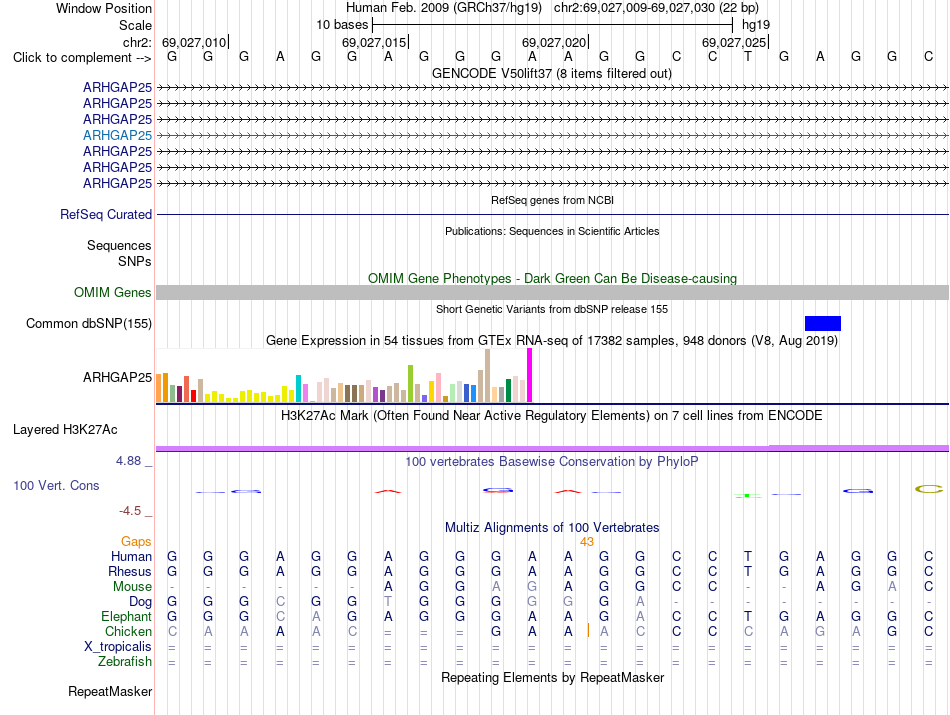This screenshot has width=950, height=715.
Task: Click the green GTEx expression bar
Action: click(x=508, y=390)
